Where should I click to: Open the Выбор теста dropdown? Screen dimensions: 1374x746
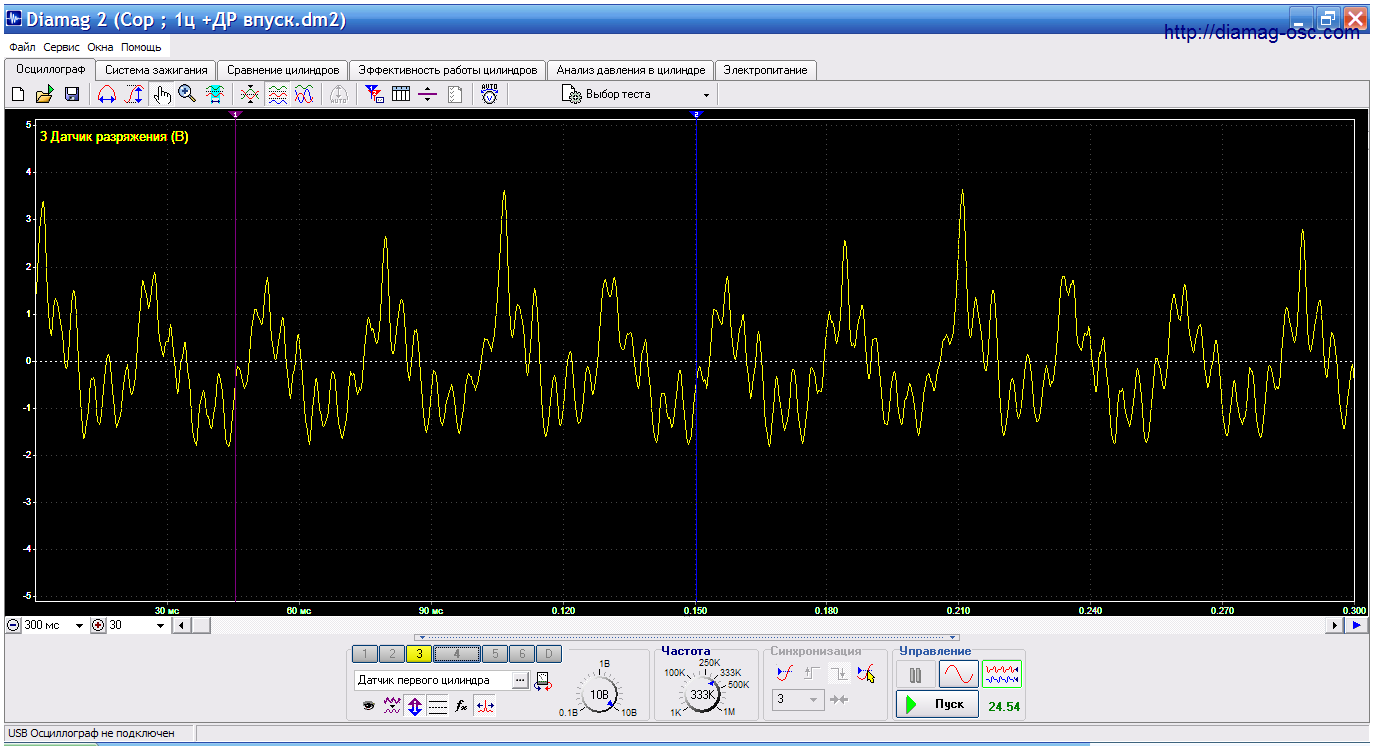coord(636,94)
